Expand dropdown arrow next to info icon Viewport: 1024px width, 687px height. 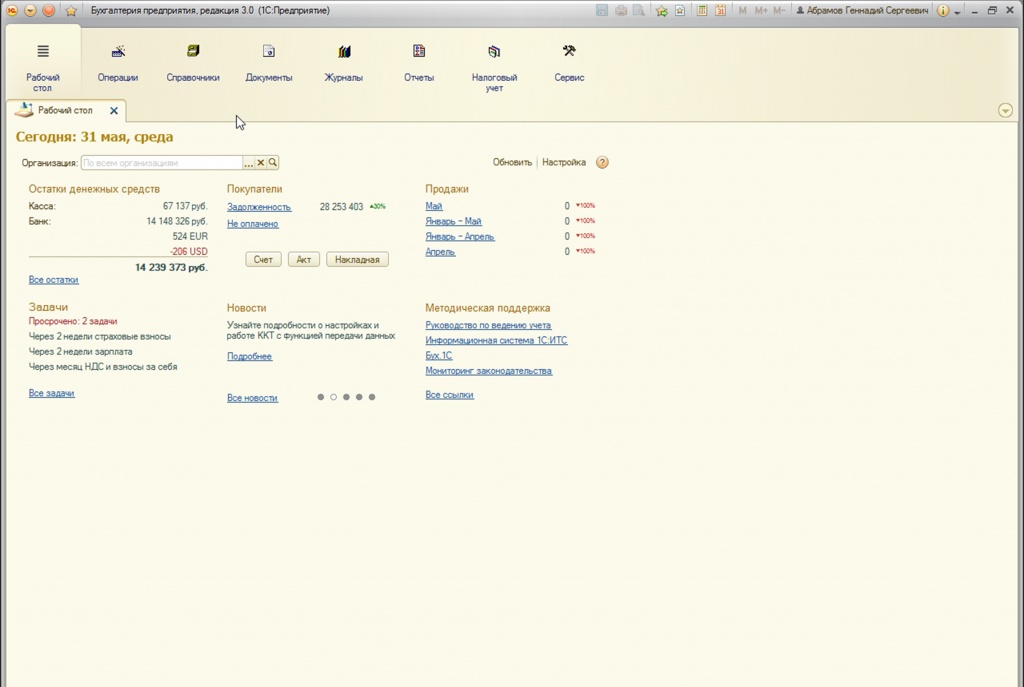pyautogui.click(x=957, y=12)
